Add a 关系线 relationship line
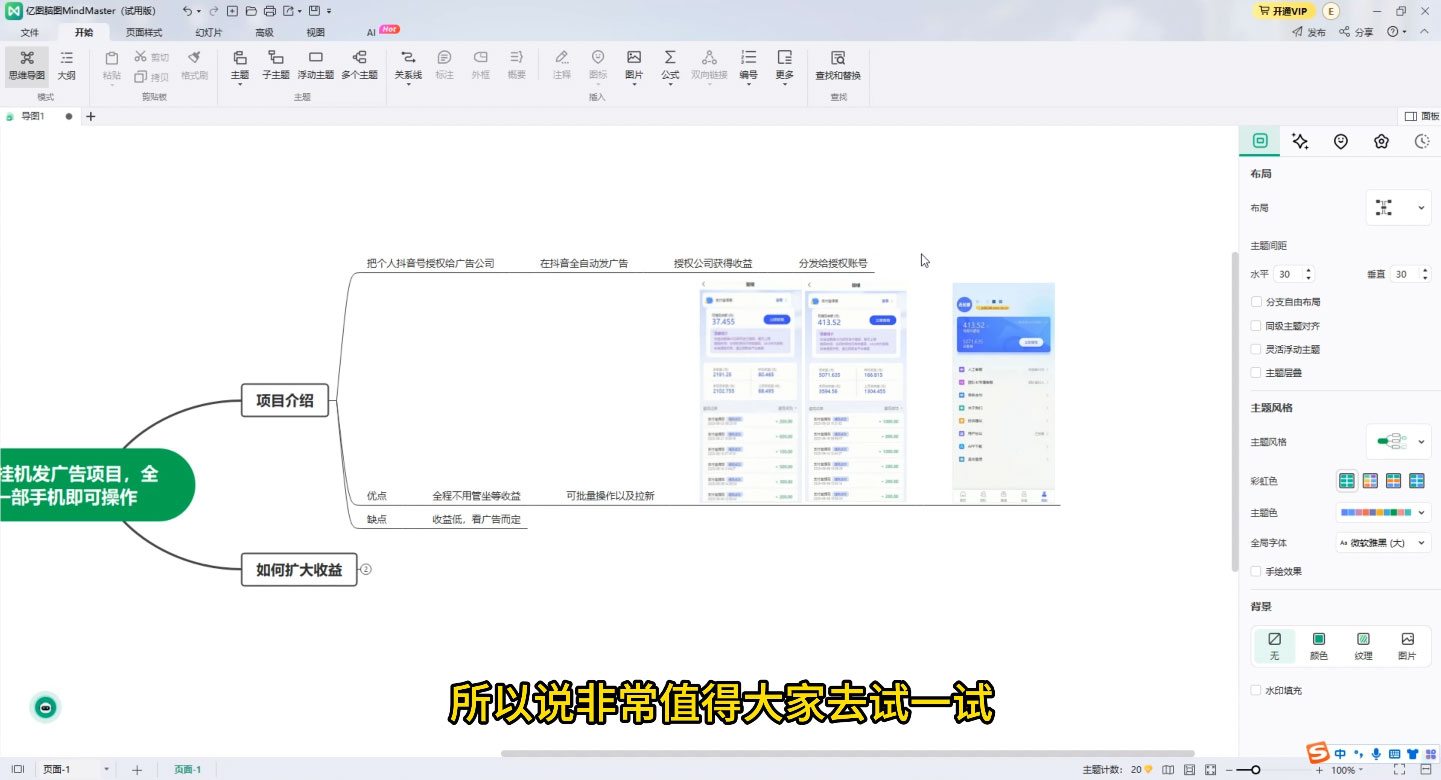The image size is (1441, 780). [x=408, y=64]
